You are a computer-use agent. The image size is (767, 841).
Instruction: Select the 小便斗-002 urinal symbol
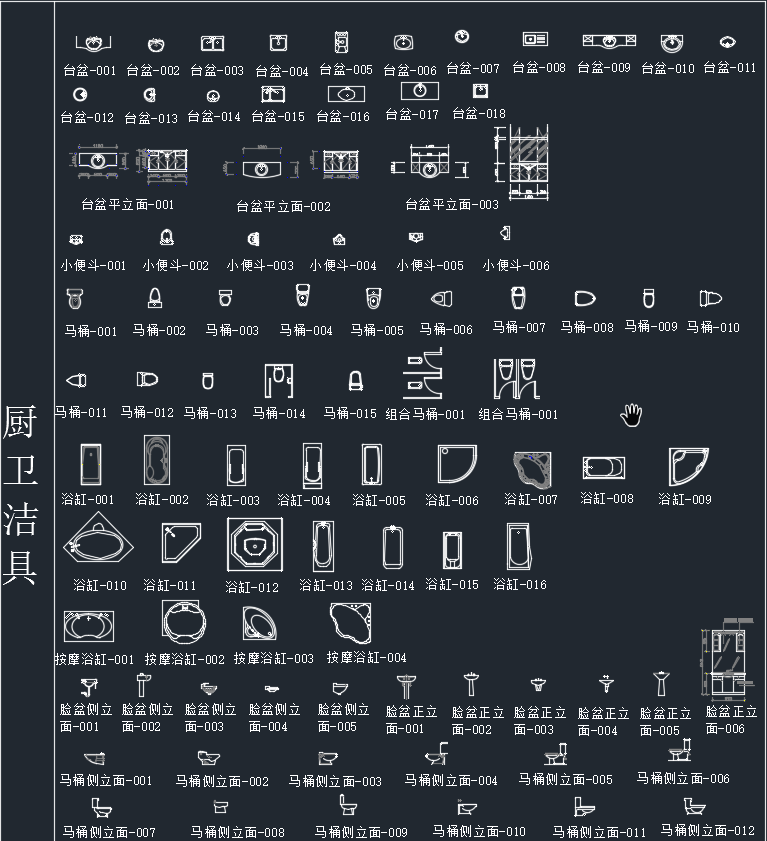coord(167,237)
